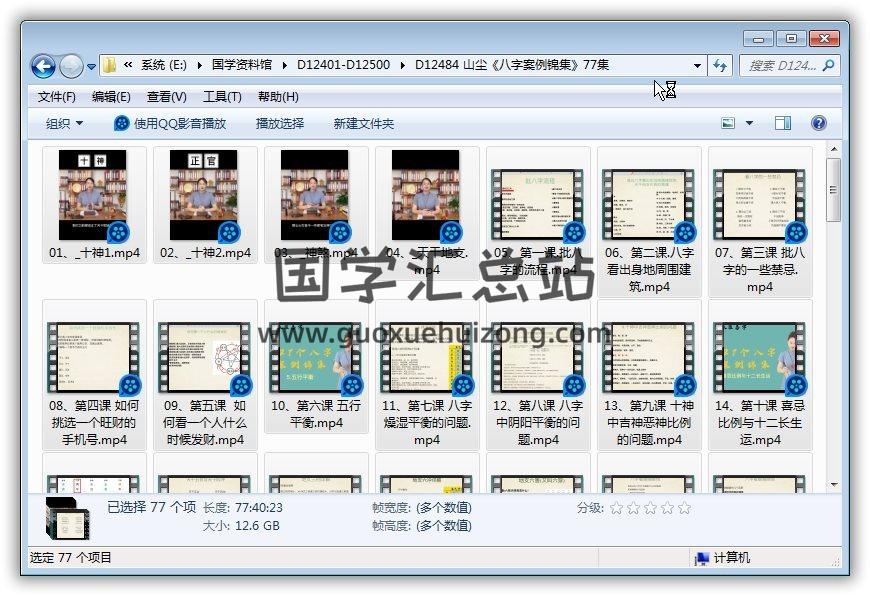
Task: Click 帧高度 (多个数值) field
Action: click(422, 526)
